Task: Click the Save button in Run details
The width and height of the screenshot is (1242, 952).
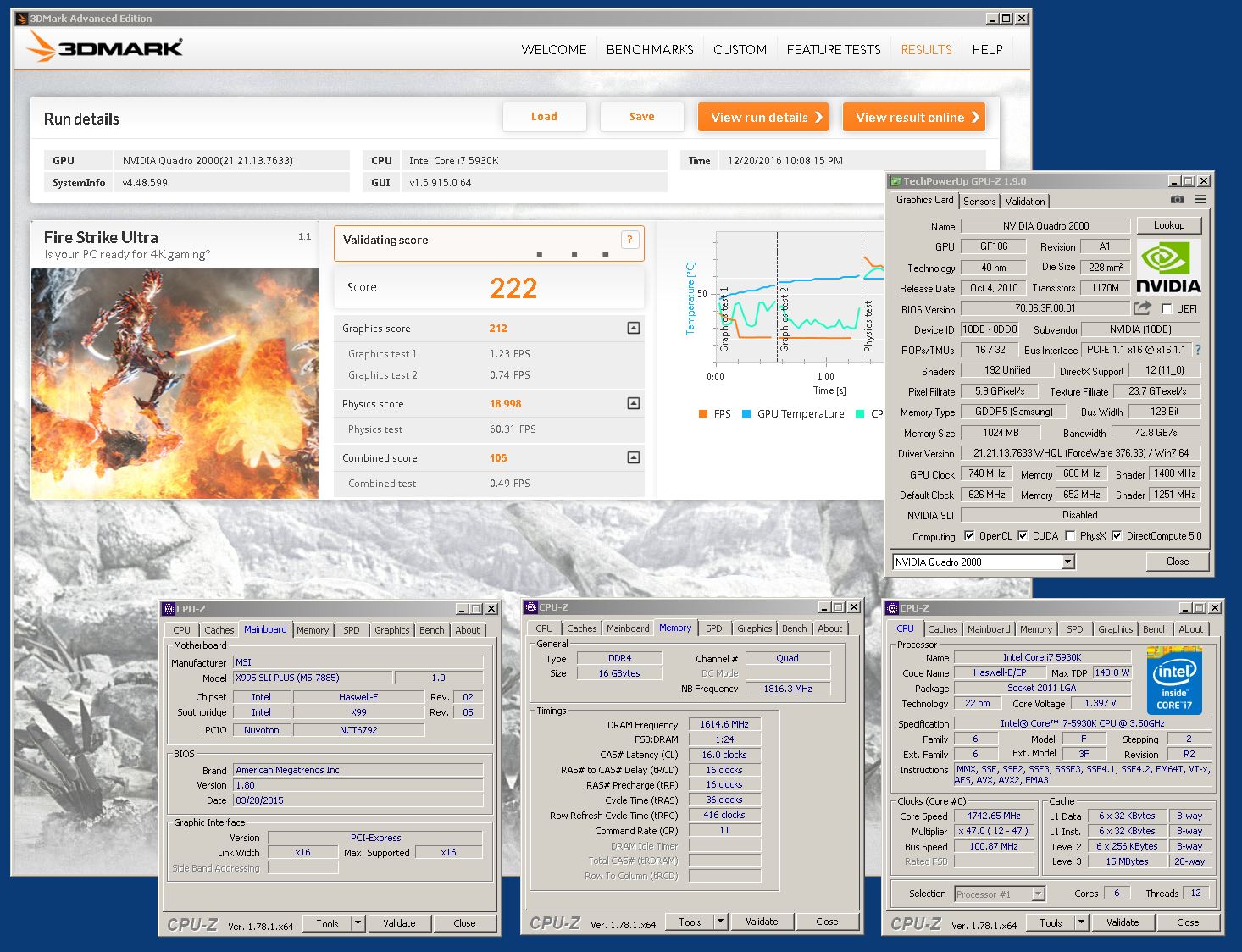Action: (x=641, y=117)
